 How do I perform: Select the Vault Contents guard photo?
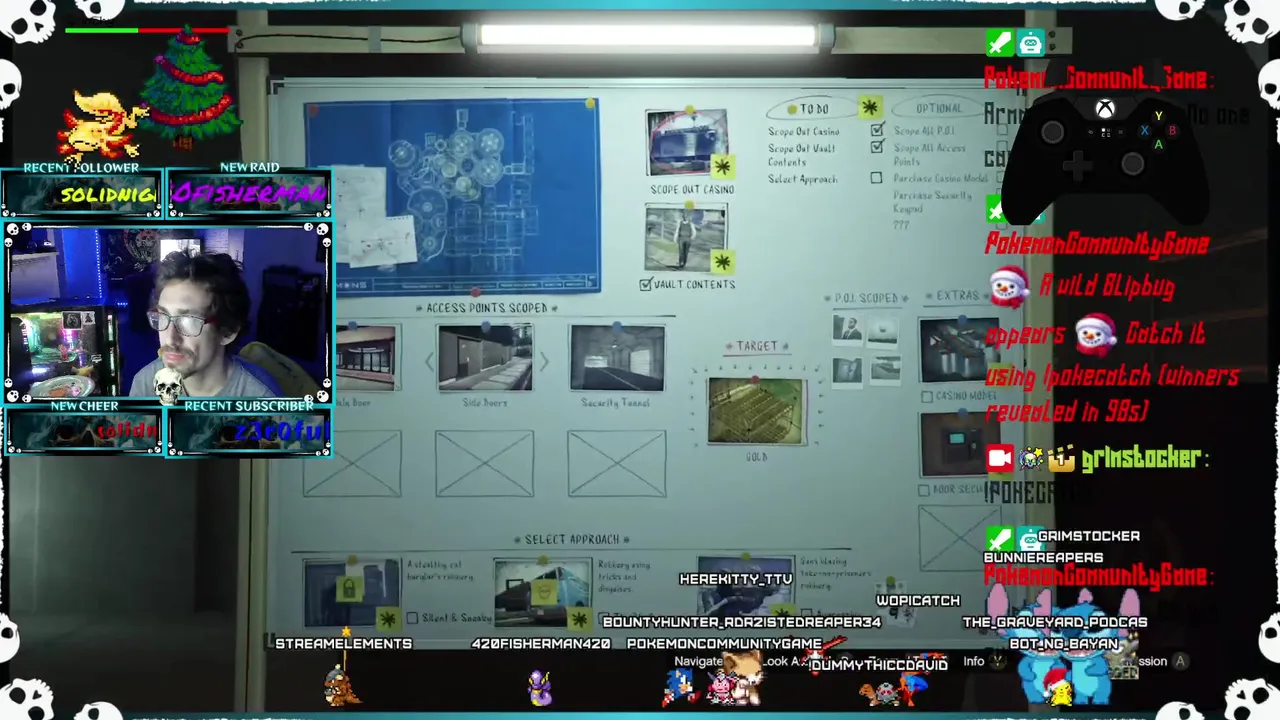[686, 238]
